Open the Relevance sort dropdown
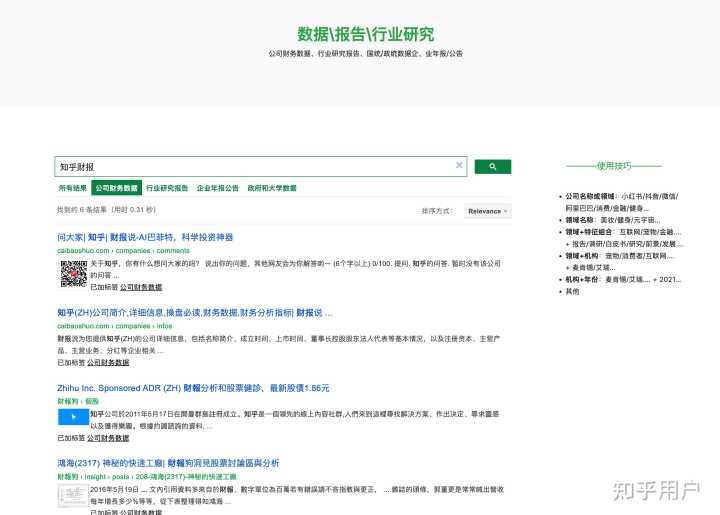This screenshot has height=515, width=720. (488, 211)
